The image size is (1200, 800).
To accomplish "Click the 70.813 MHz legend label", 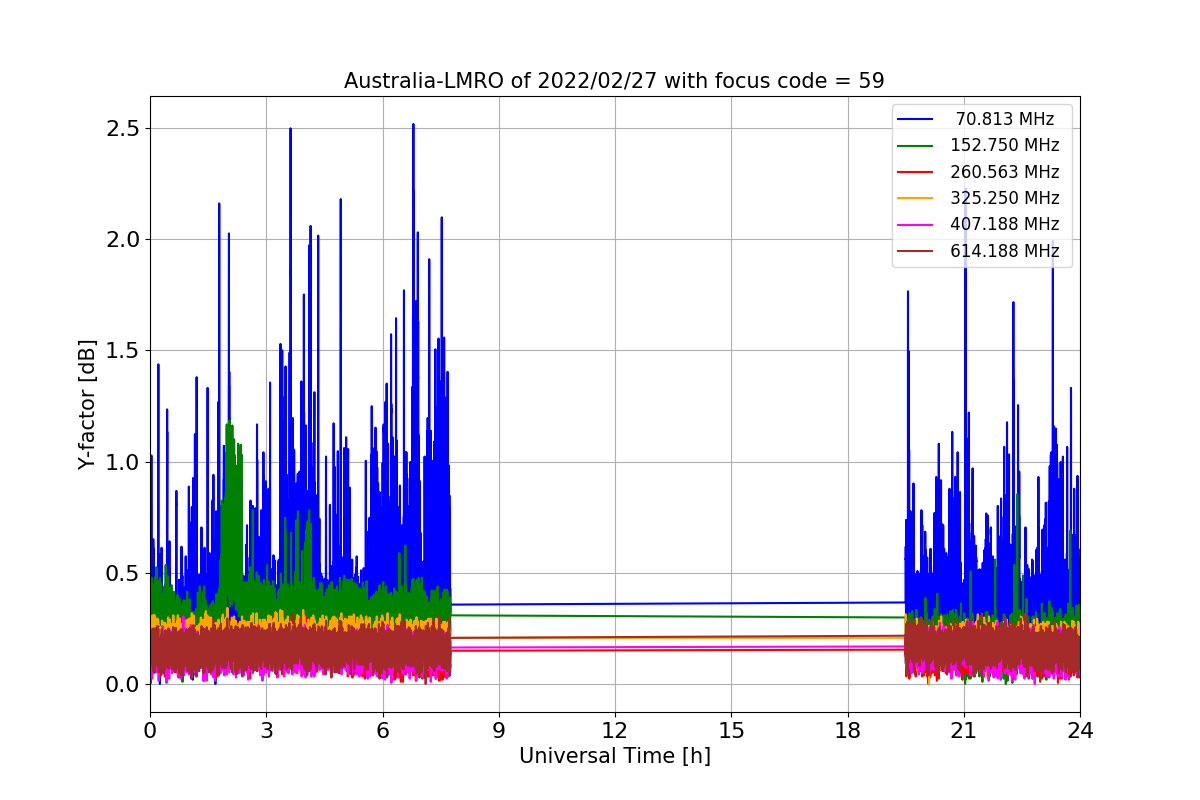I will pyautogui.click(x=1005, y=120).
